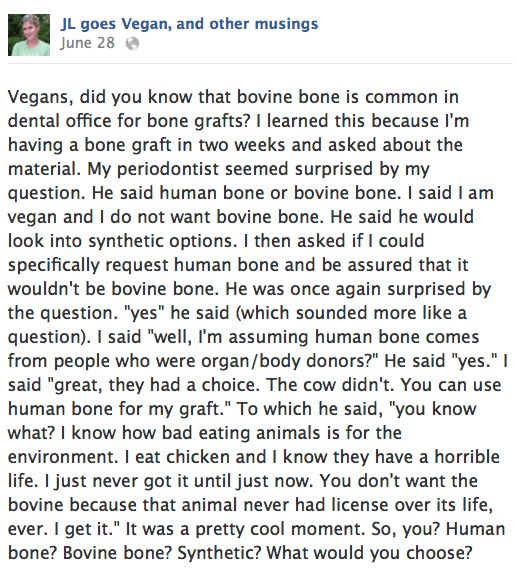The width and height of the screenshot is (517, 571).
Task: Click the word "Vegans" starting the post
Action: coord(41,98)
